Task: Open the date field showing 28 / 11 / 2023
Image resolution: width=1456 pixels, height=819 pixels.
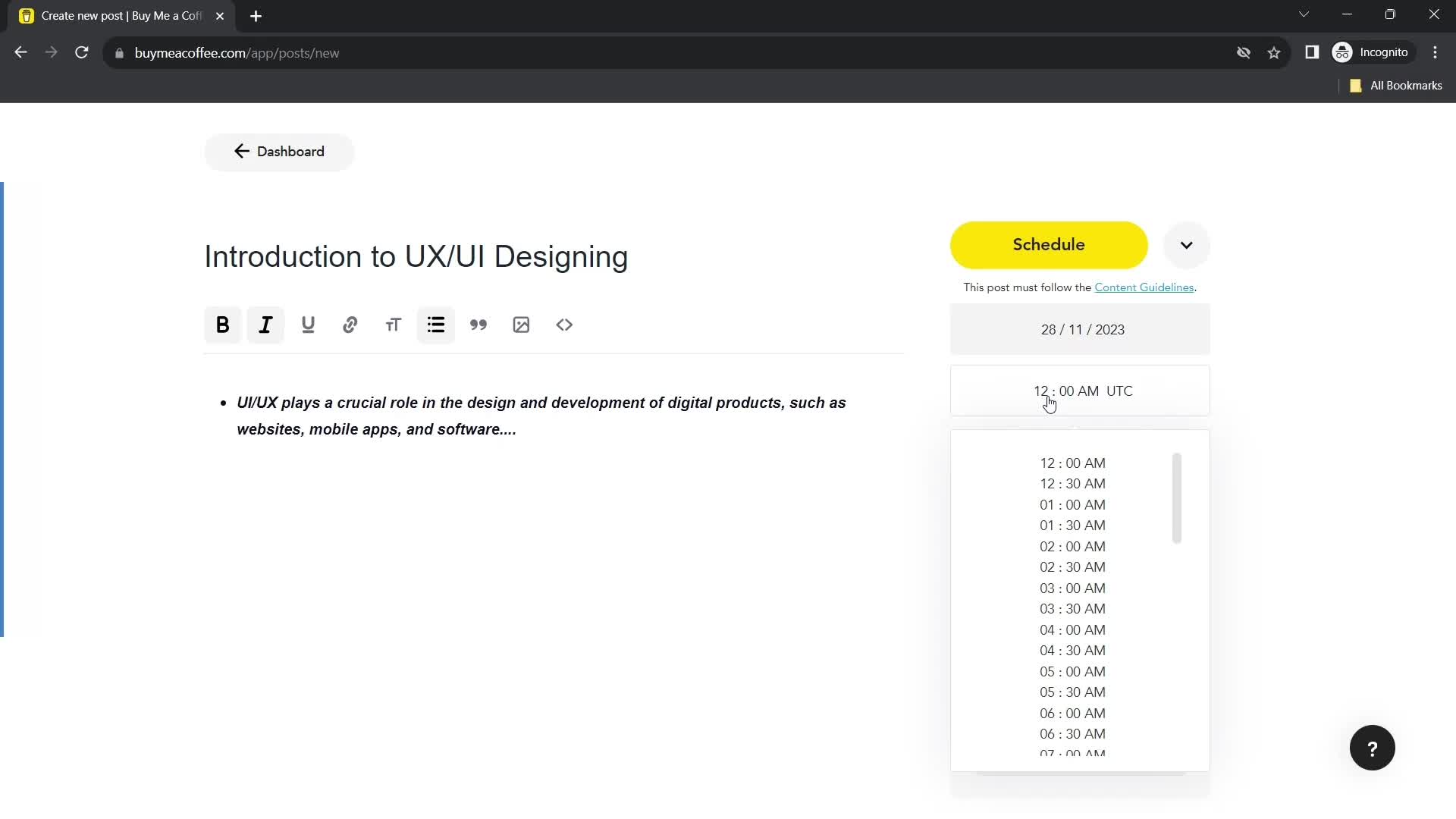Action: 1080,330
